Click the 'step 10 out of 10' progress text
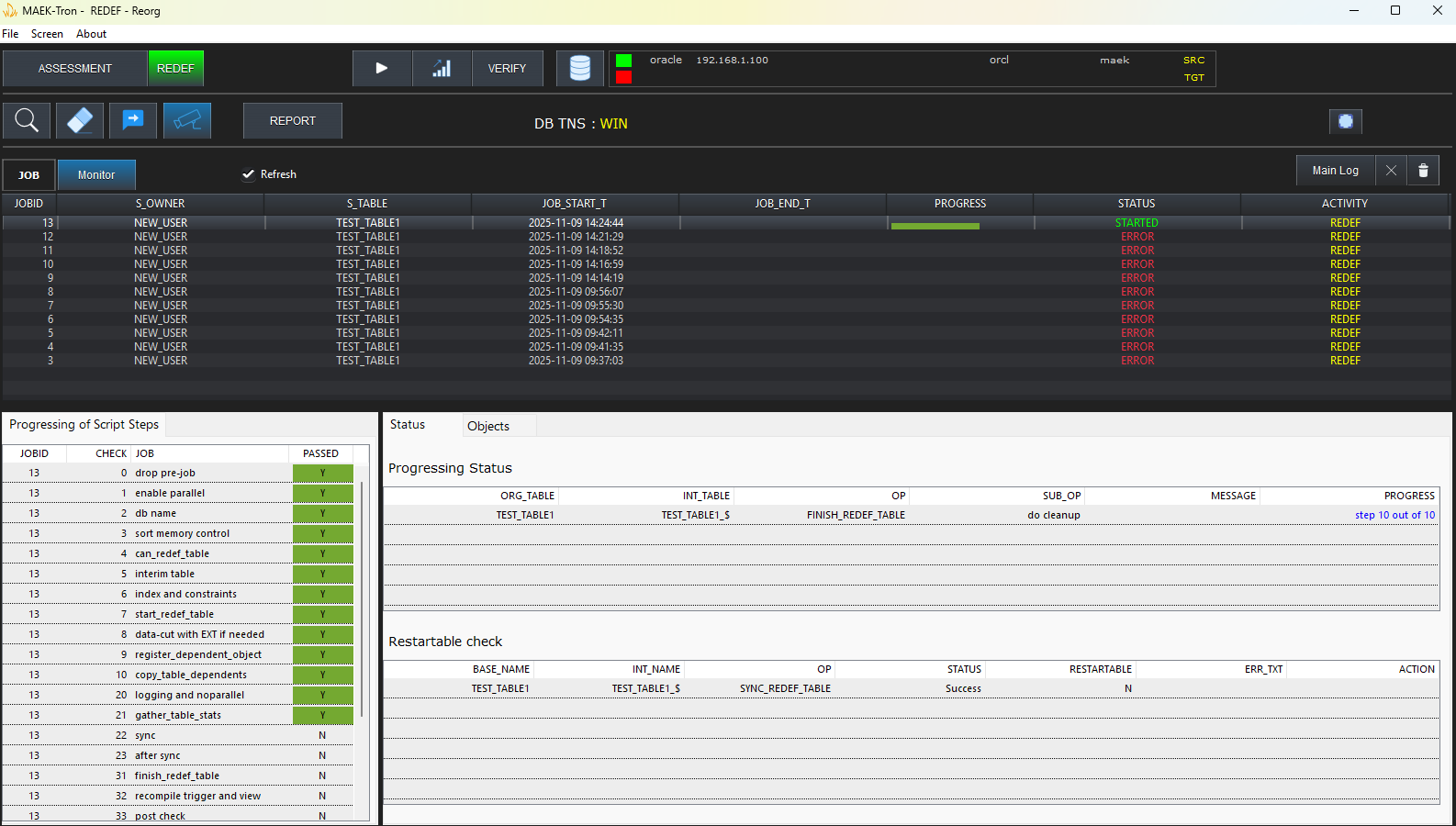The image size is (1456, 826). [x=1394, y=515]
